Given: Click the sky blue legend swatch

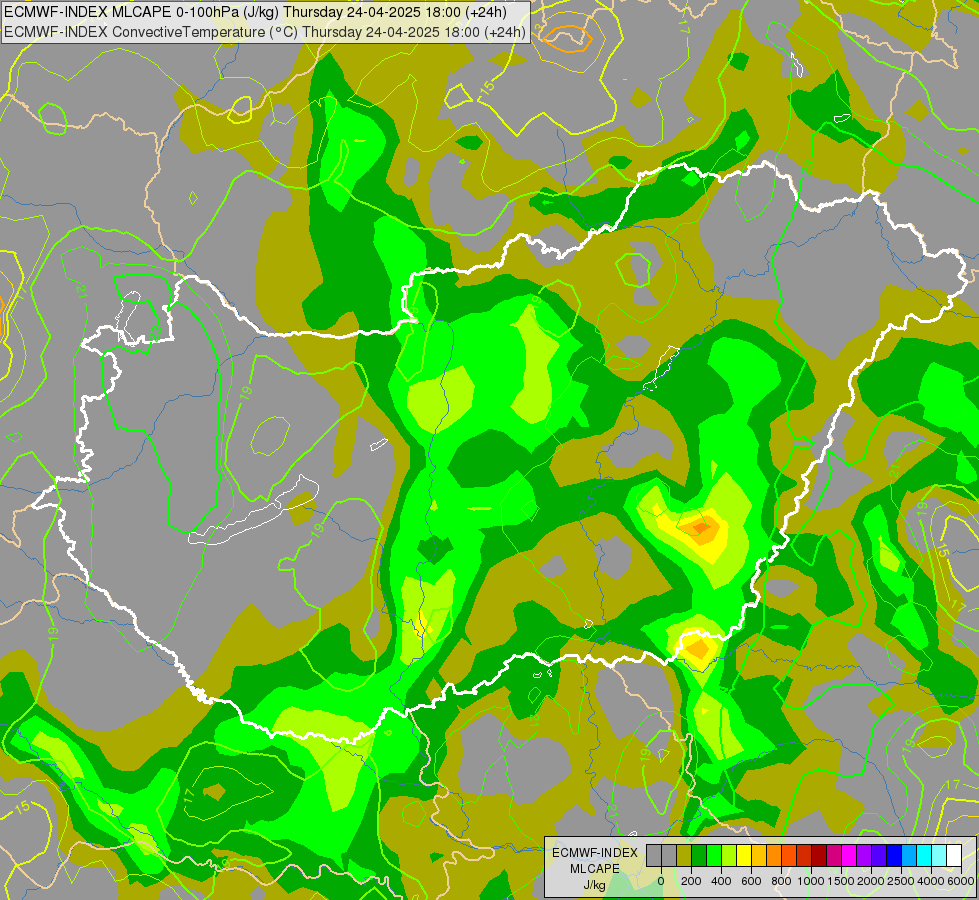Looking at the screenshot, I should [x=910, y=856].
